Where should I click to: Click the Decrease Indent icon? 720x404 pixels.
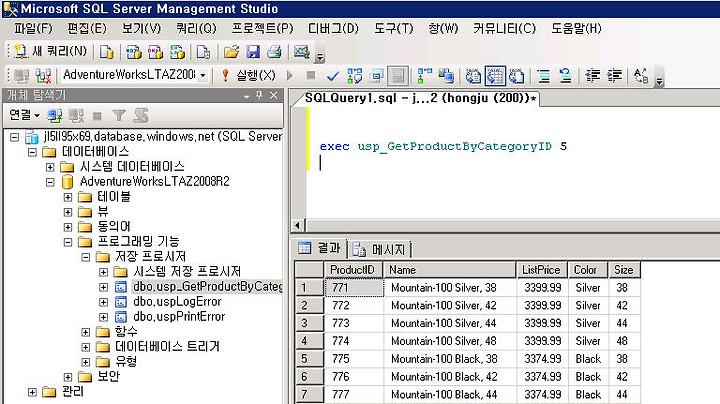[592, 76]
